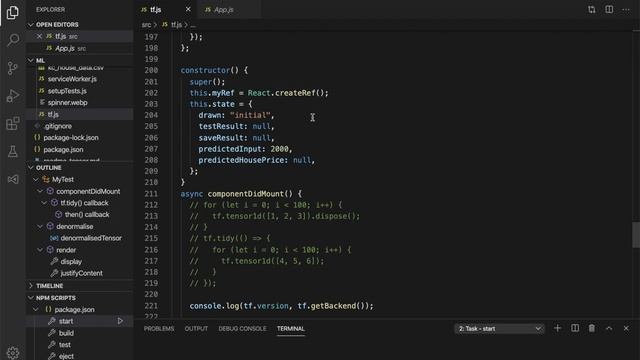Click the Open Changes compare icon
Image resolution: width=640 pixels, height=360 pixels.
point(591,9)
